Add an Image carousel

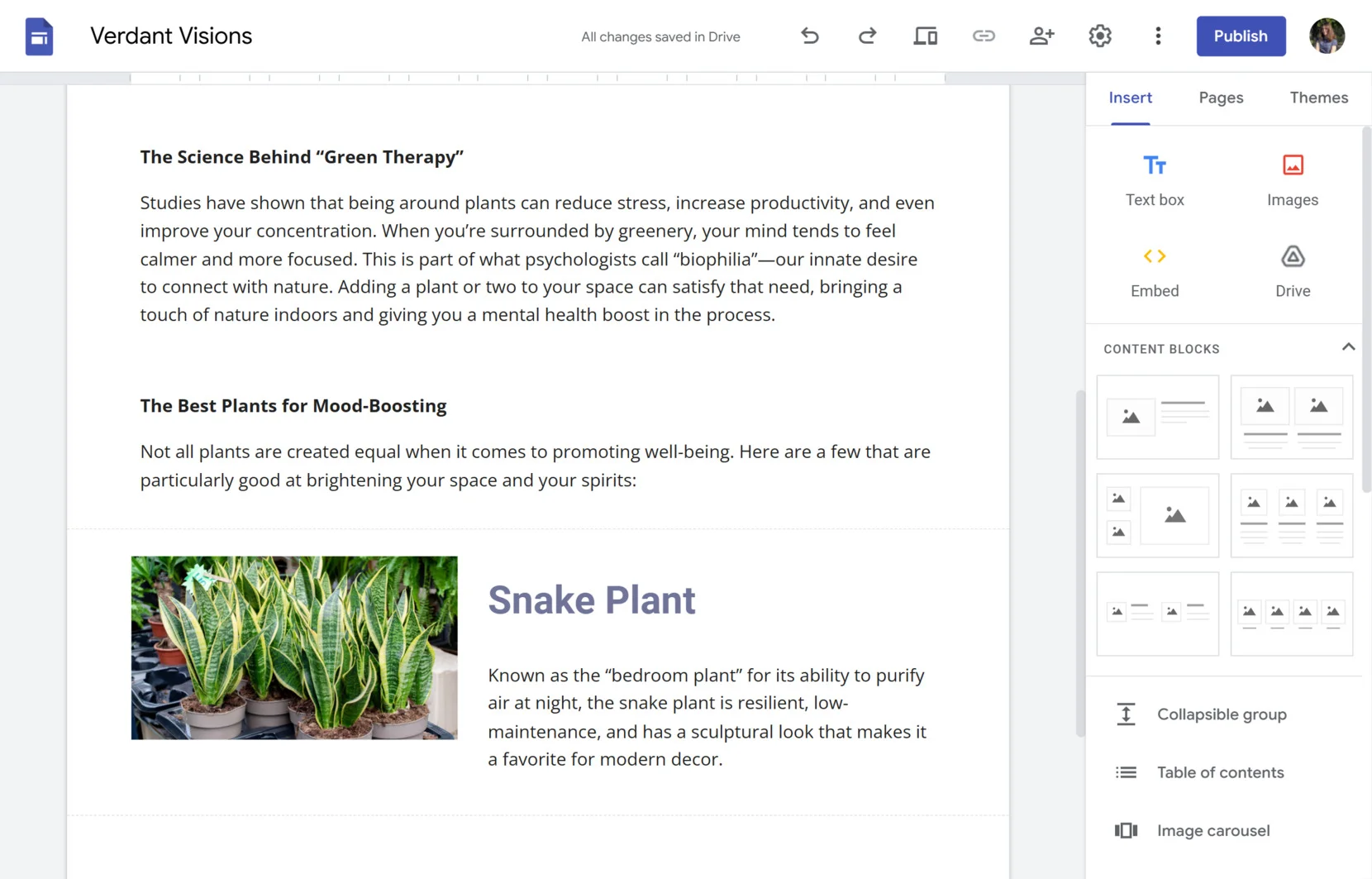point(1212,830)
